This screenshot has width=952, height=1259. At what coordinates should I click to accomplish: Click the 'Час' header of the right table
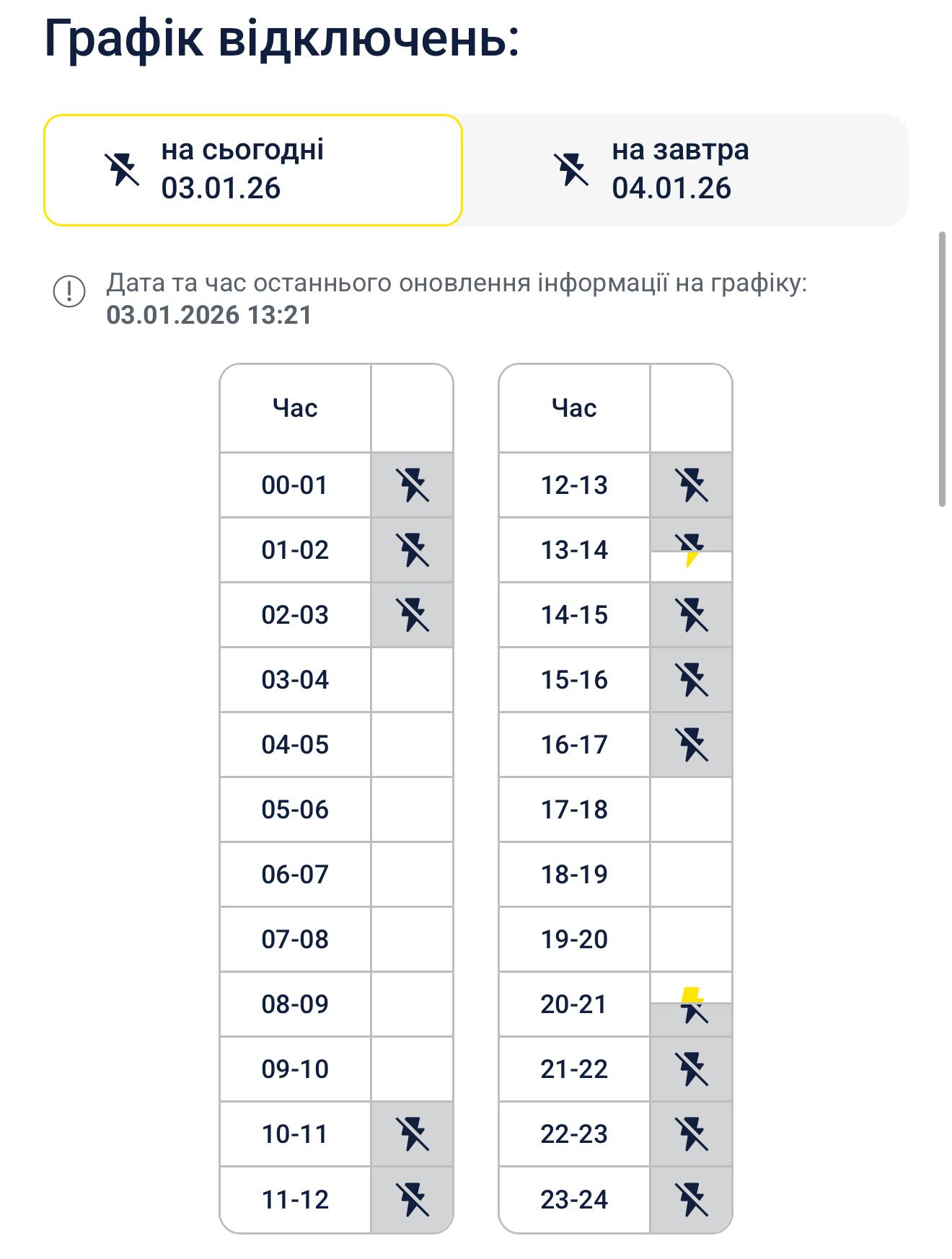(x=574, y=408)
